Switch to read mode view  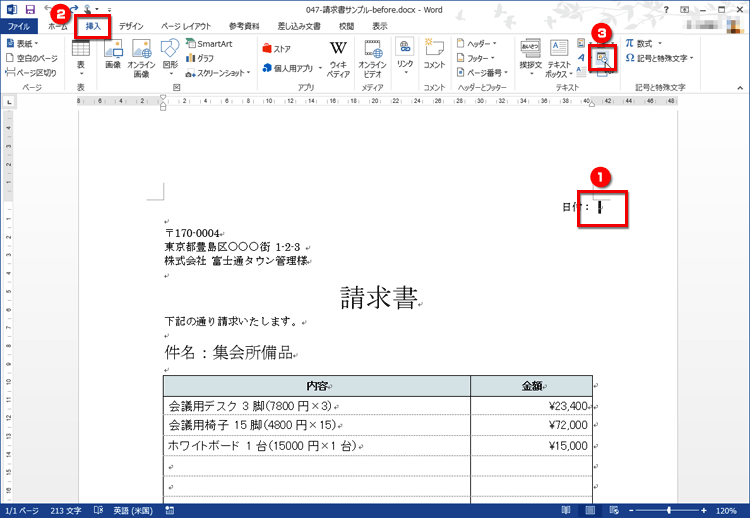(566, 511)
